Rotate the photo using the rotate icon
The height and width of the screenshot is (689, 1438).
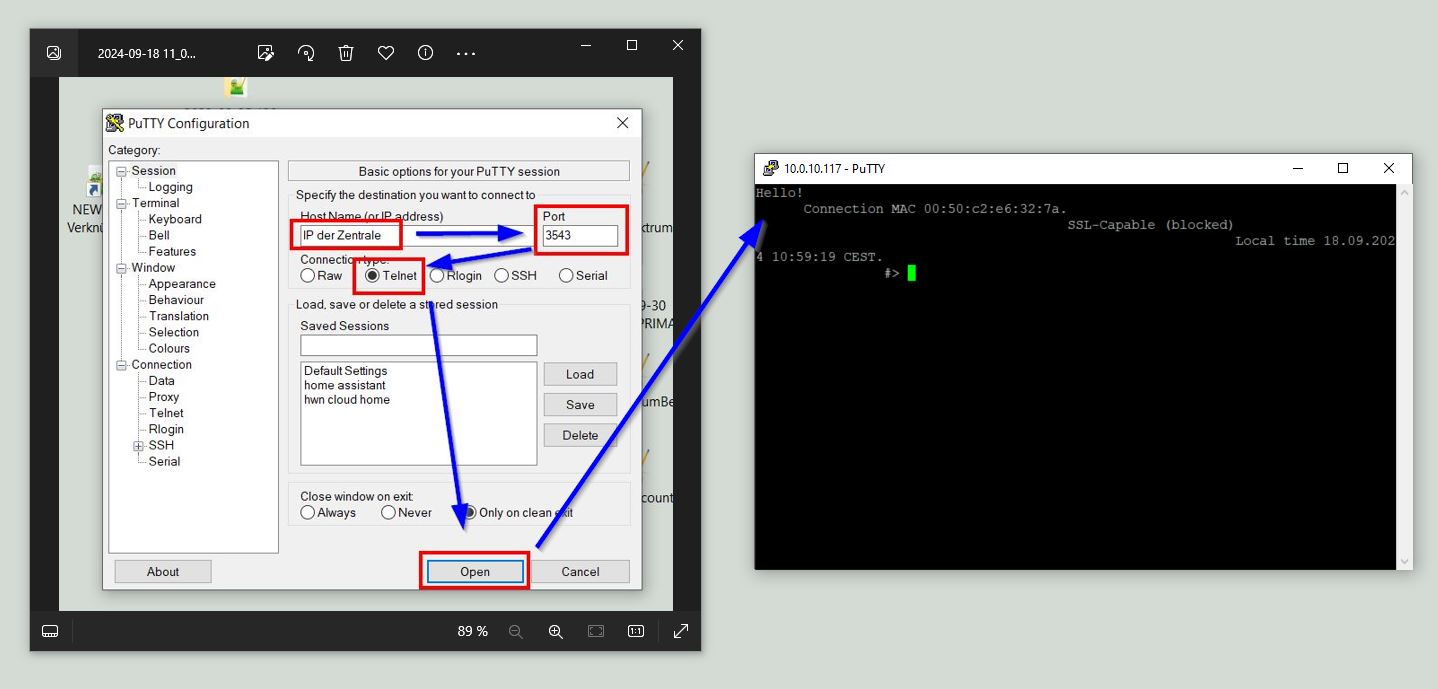coord(306,53)
